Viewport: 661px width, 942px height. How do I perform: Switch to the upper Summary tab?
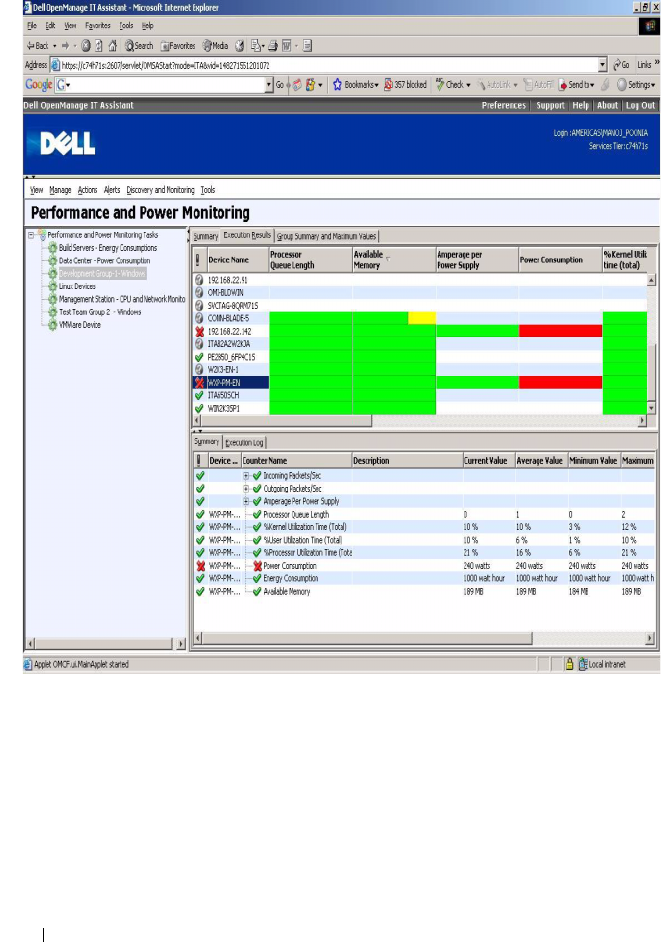pyautogui.click(x=206, y=236)
